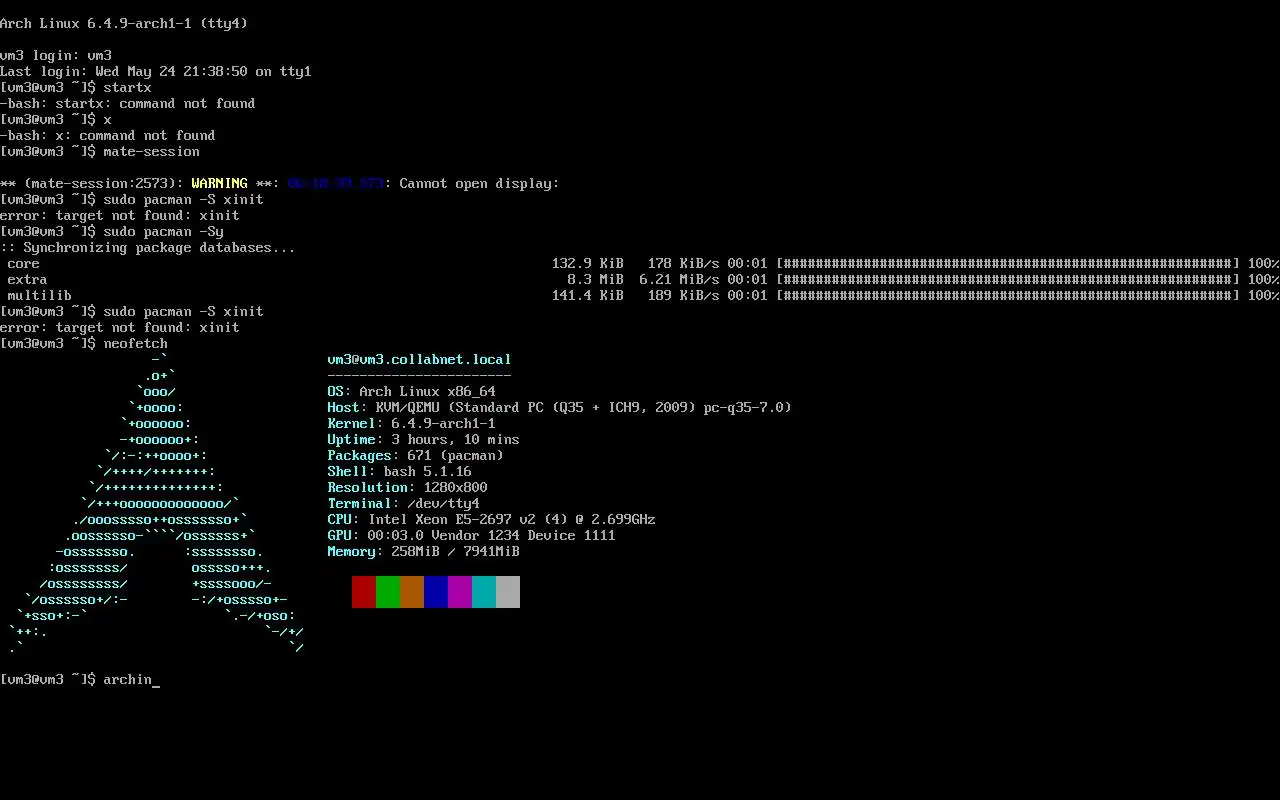Viewport: 1280px width, 800px height.
Task: Click the '8.3 MiB' size value
Action: tap(596, 279)
